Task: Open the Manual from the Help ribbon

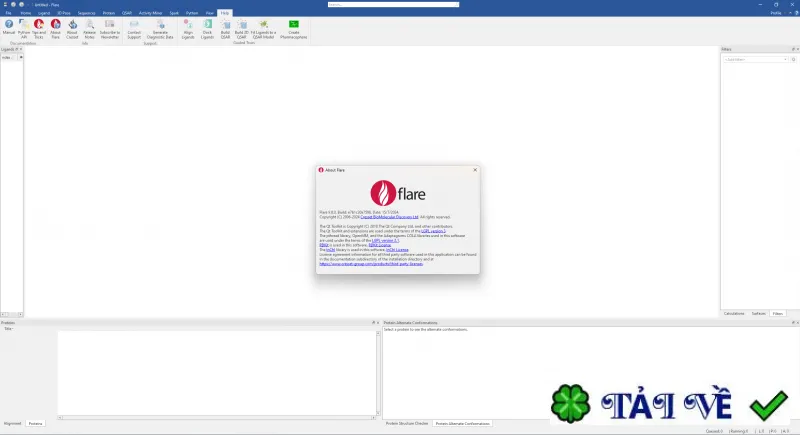Action: (9, 28)
